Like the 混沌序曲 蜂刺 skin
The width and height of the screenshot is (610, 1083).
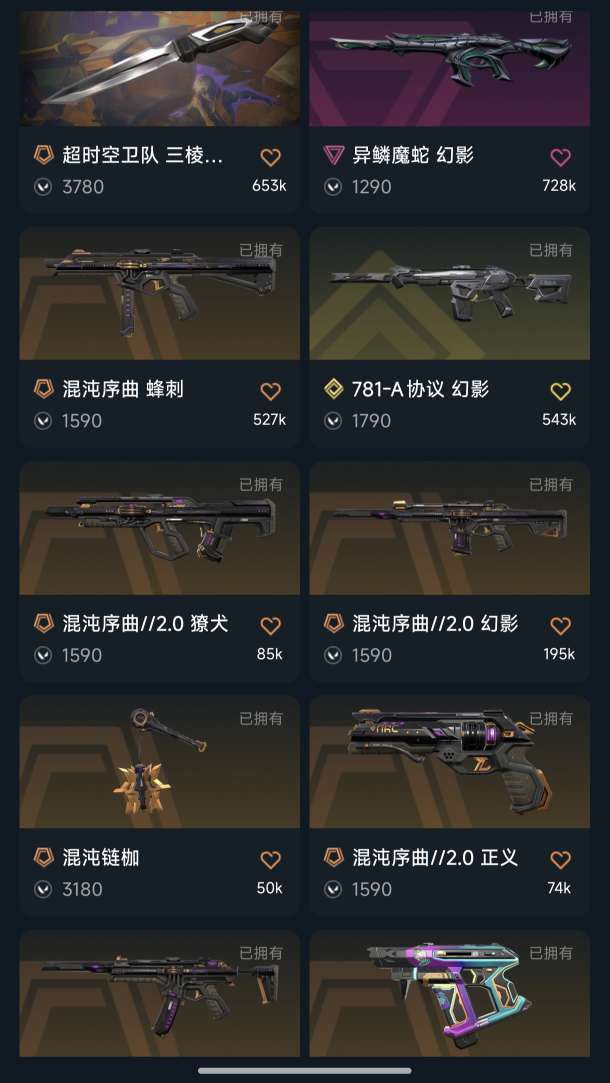point(270,392)
